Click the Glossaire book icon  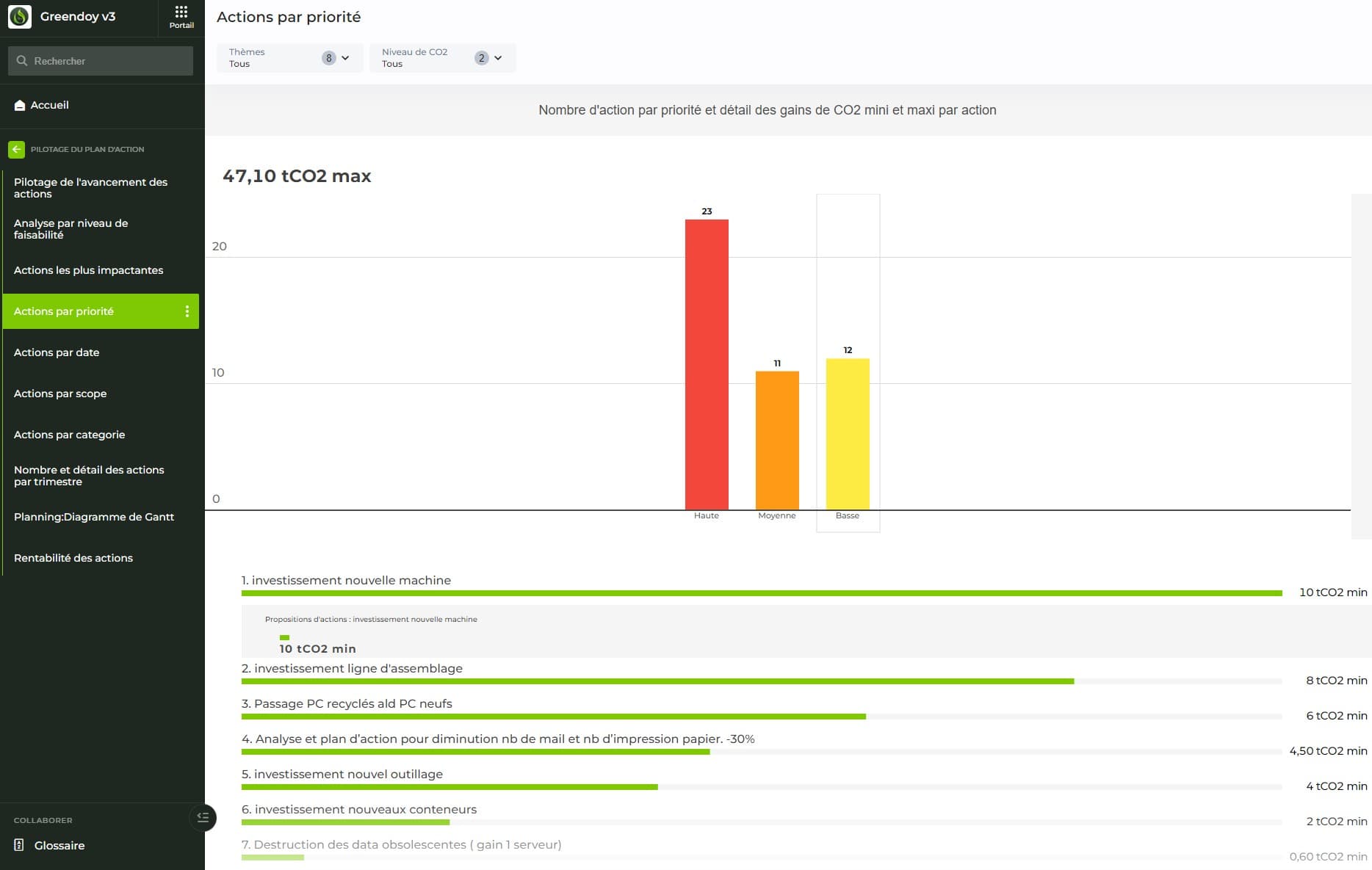[x=20, y=845]
